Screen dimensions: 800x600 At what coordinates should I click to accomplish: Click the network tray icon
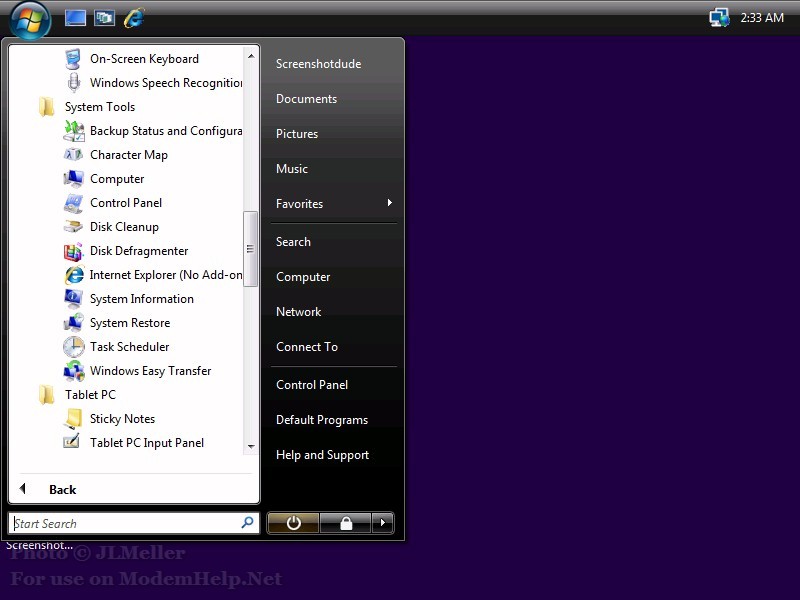[x=719, y=18]
